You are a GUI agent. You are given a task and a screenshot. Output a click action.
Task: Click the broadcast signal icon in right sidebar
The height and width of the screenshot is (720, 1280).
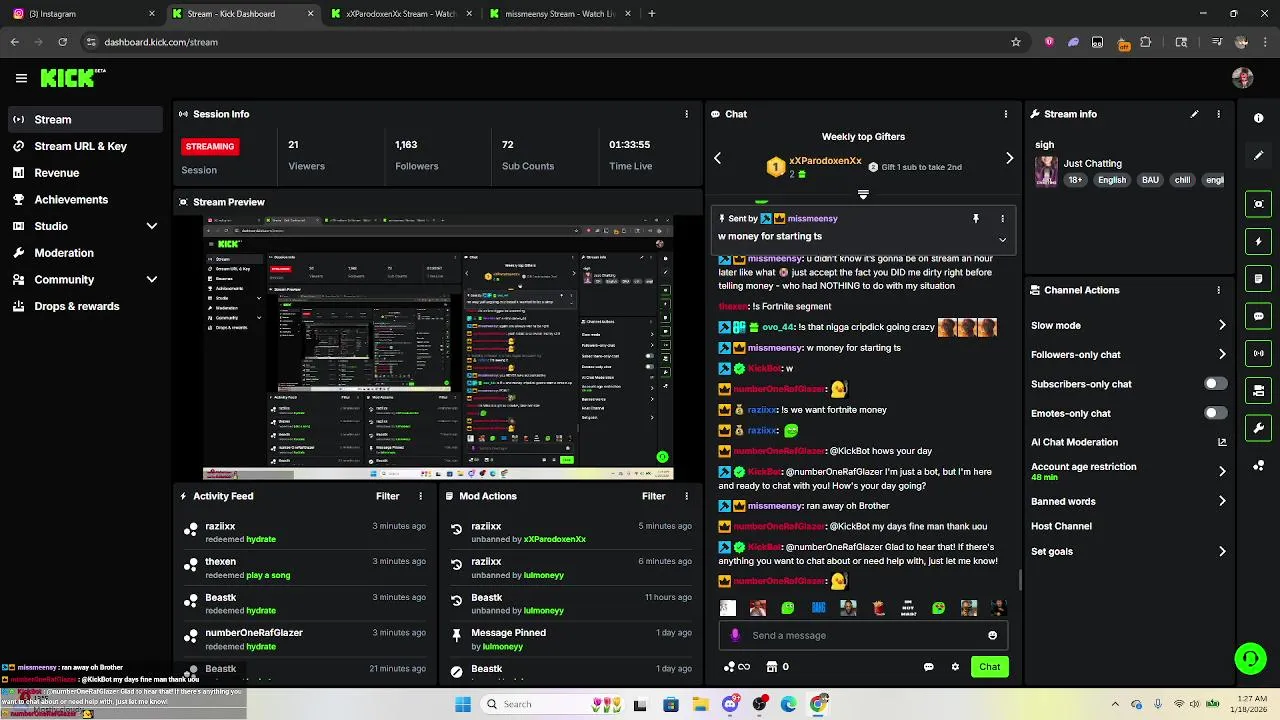tap(1258, 353)
